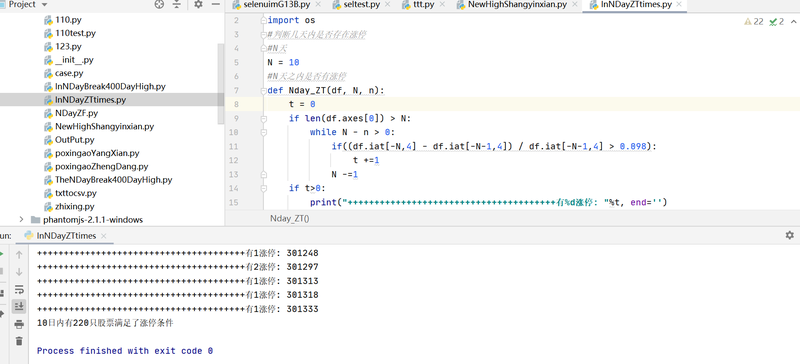The height and width of the screenshot is (364, 800).
Task: Click the value 0.898 in line 11
Action: pos(633,146)
